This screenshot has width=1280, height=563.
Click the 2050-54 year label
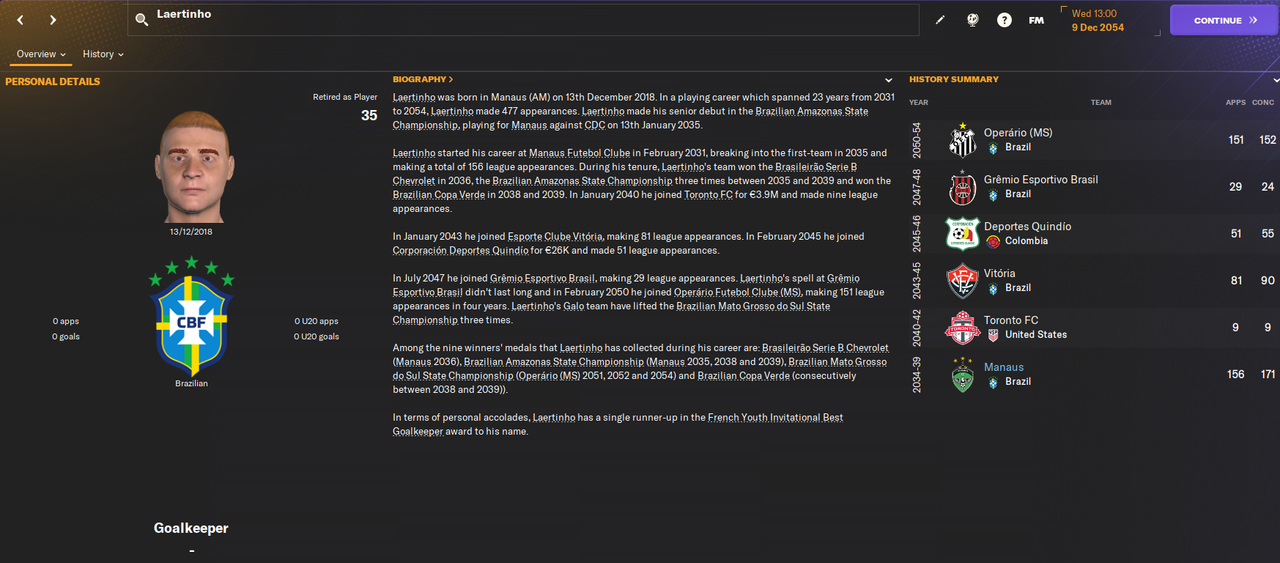916,140
